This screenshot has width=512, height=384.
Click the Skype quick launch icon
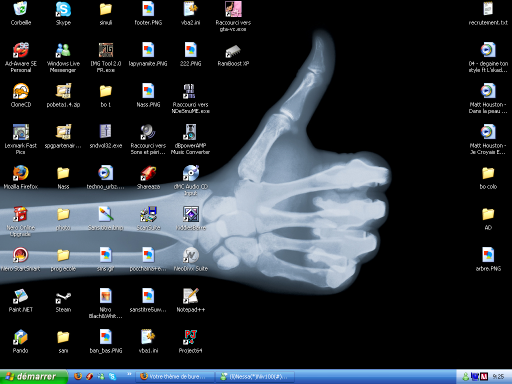coord(112,377)
